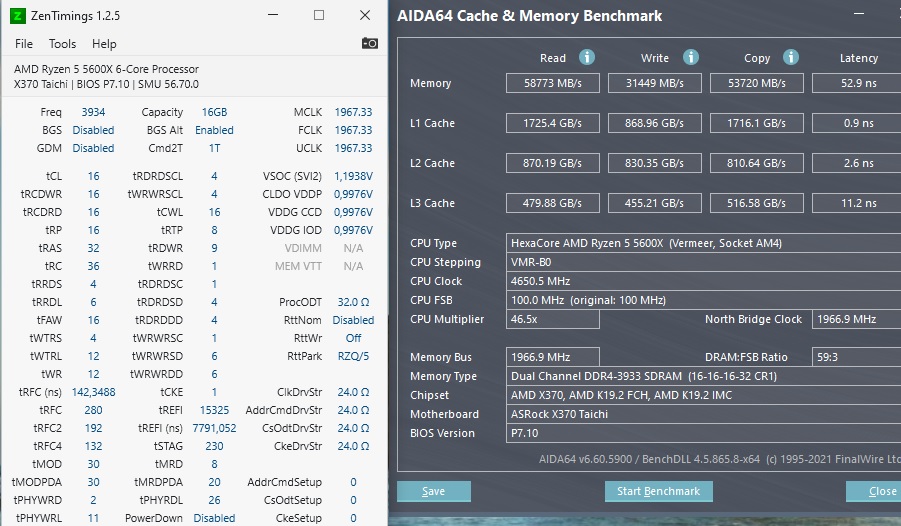Click the L3 Cache read value 479.88 GB/s

553,203
